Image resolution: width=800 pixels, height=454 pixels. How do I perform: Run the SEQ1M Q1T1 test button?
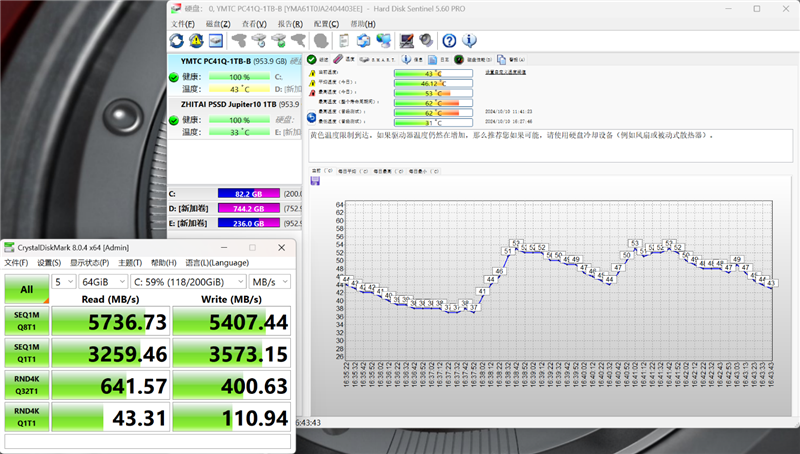point(27,353)
